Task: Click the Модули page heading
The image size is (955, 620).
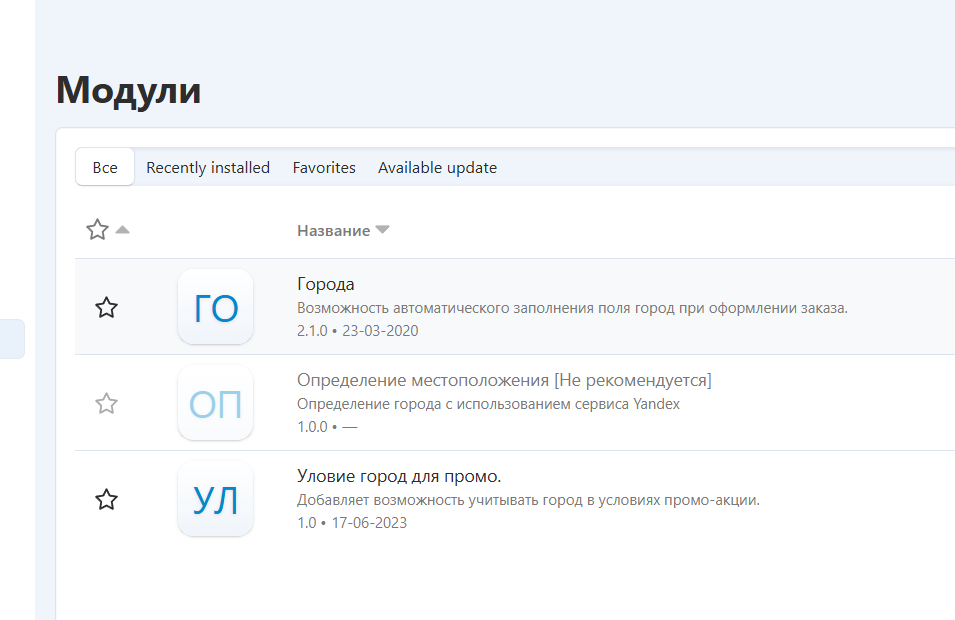Action: point(128,90)
